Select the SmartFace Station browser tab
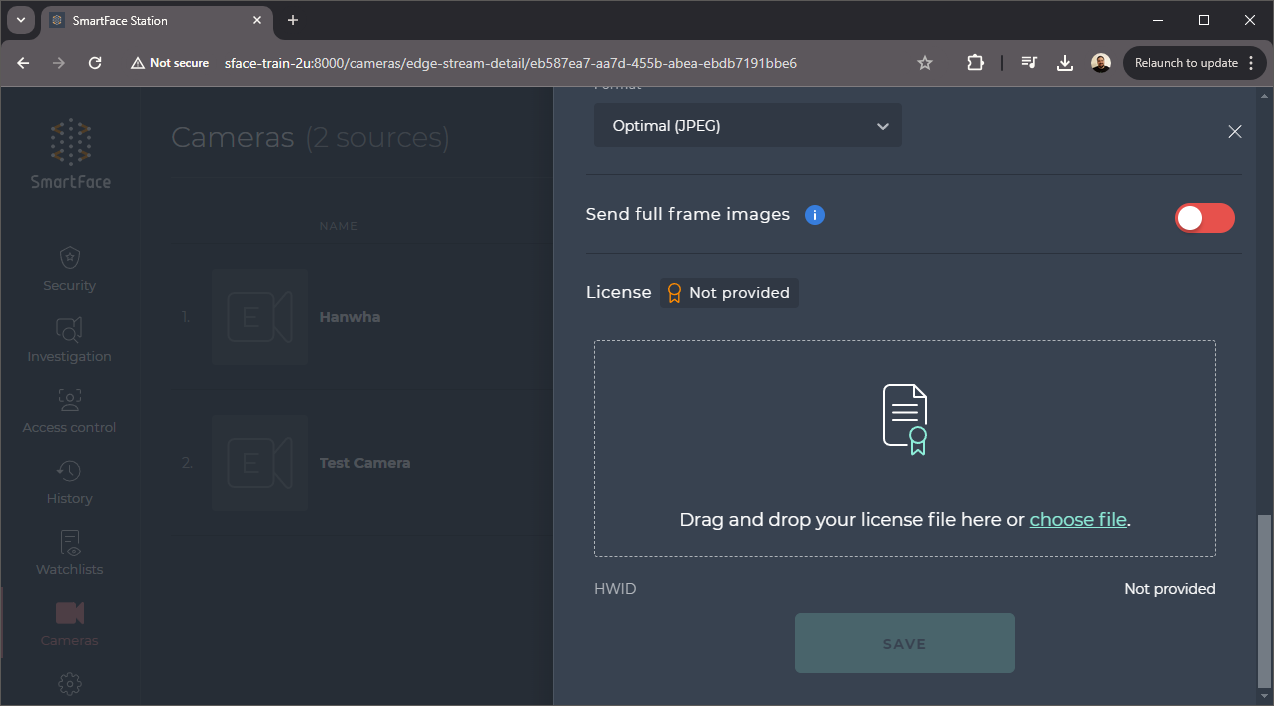The image size is (1274, 706). tap(155, 20)
